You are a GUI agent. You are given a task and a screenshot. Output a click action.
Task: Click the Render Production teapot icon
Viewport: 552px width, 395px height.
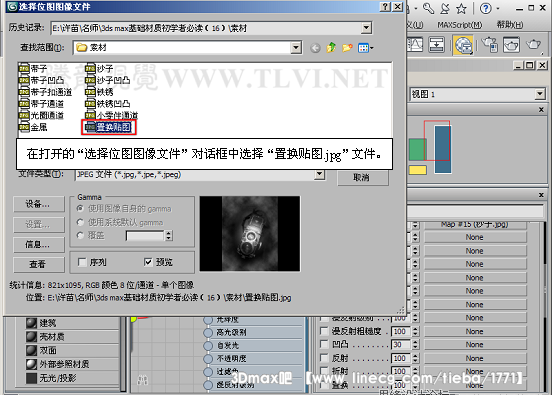[533, 45]
